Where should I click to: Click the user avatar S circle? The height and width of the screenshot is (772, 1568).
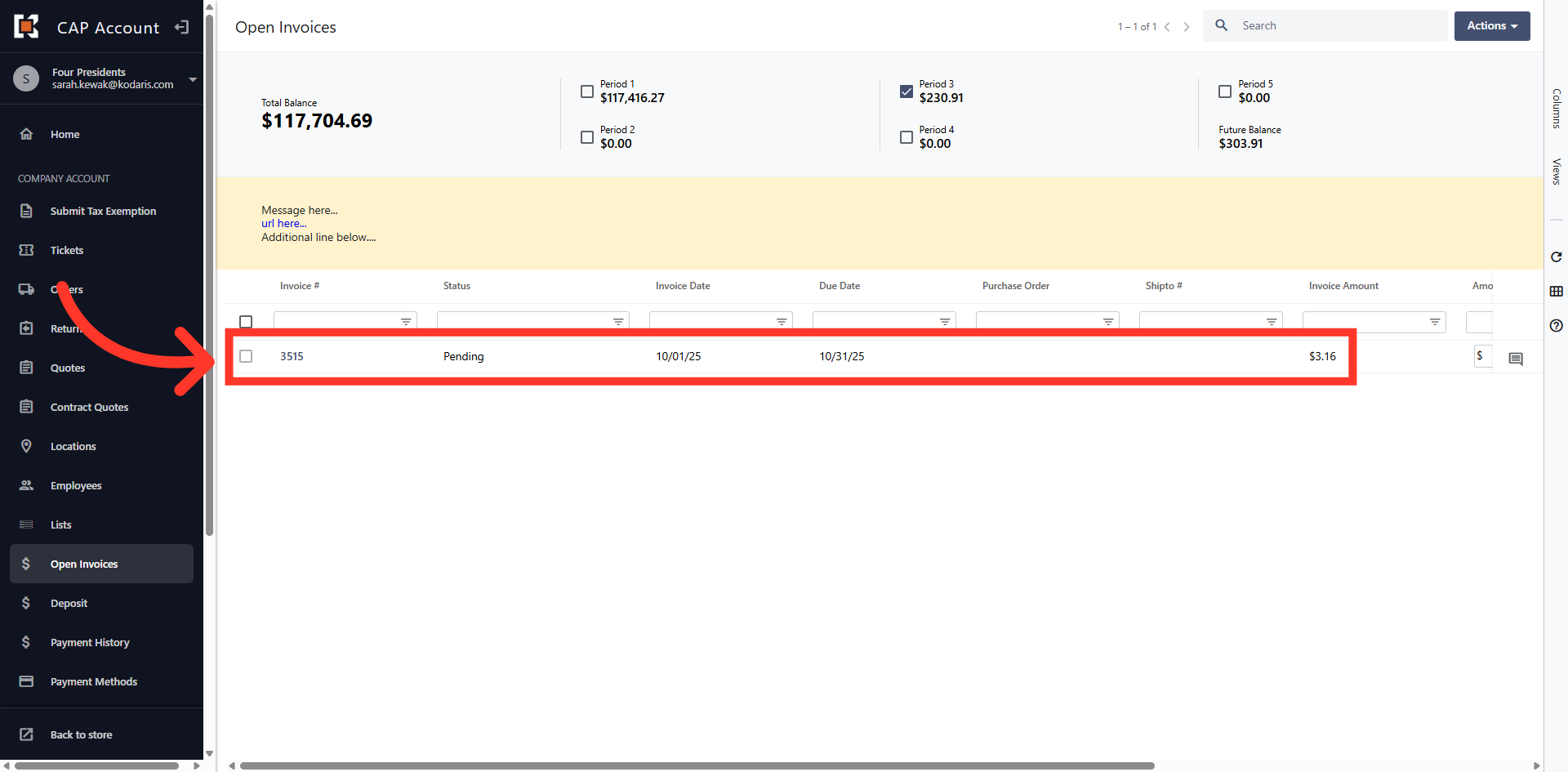26,78
